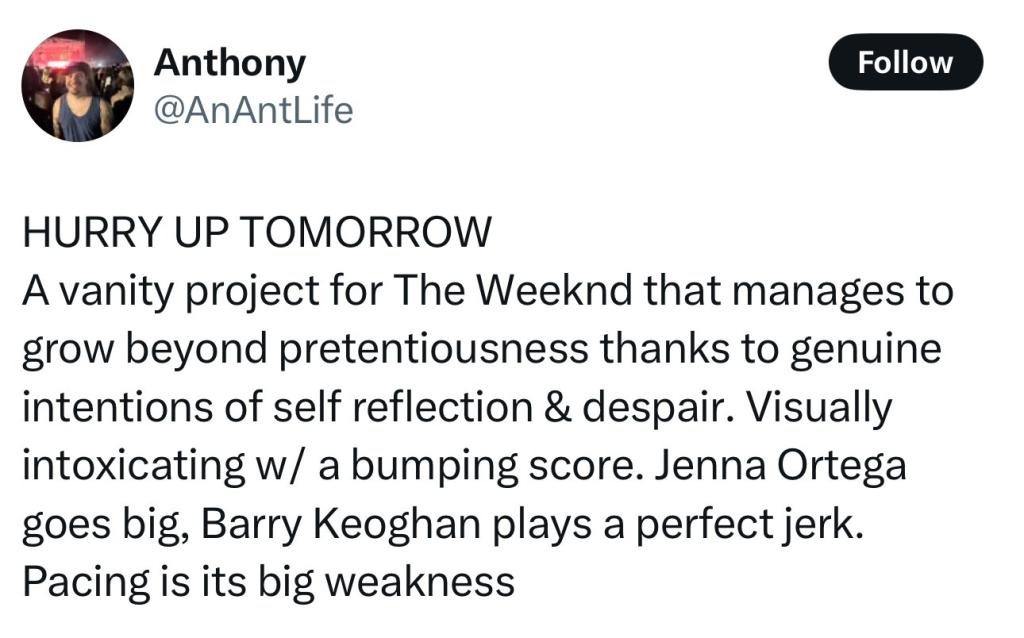1024x638 pixels.
Task: Click the word pretentiousness
Action: point(434,348)
